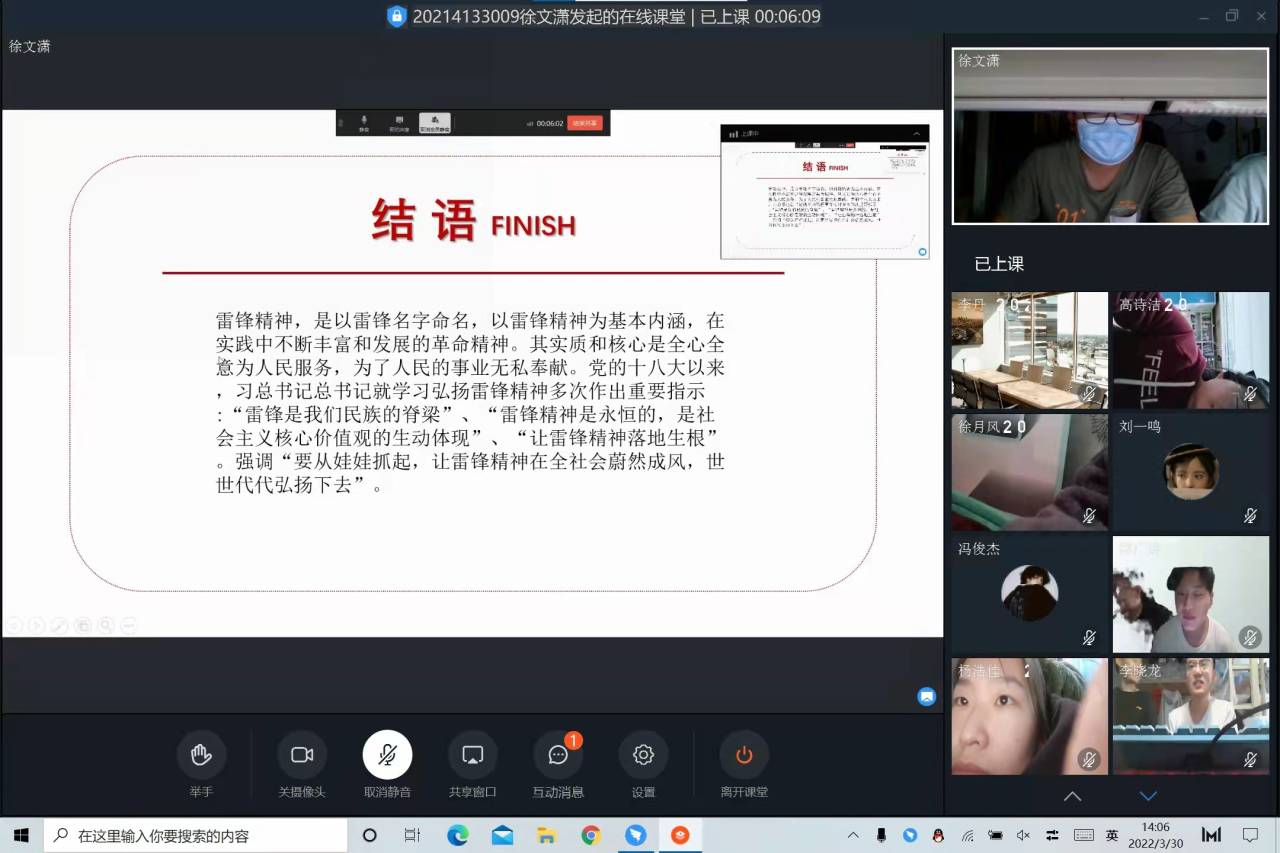Select 刘一鸣 participant tile

click(1190, 472)
